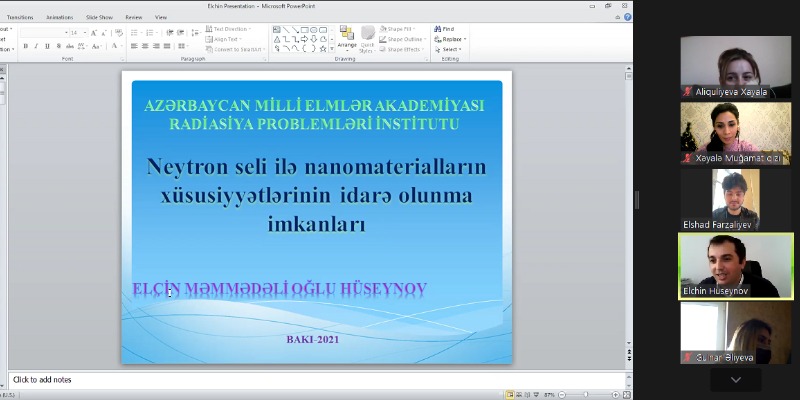Open the font size dropdown

pyautogui.click(x=84, y=33)
